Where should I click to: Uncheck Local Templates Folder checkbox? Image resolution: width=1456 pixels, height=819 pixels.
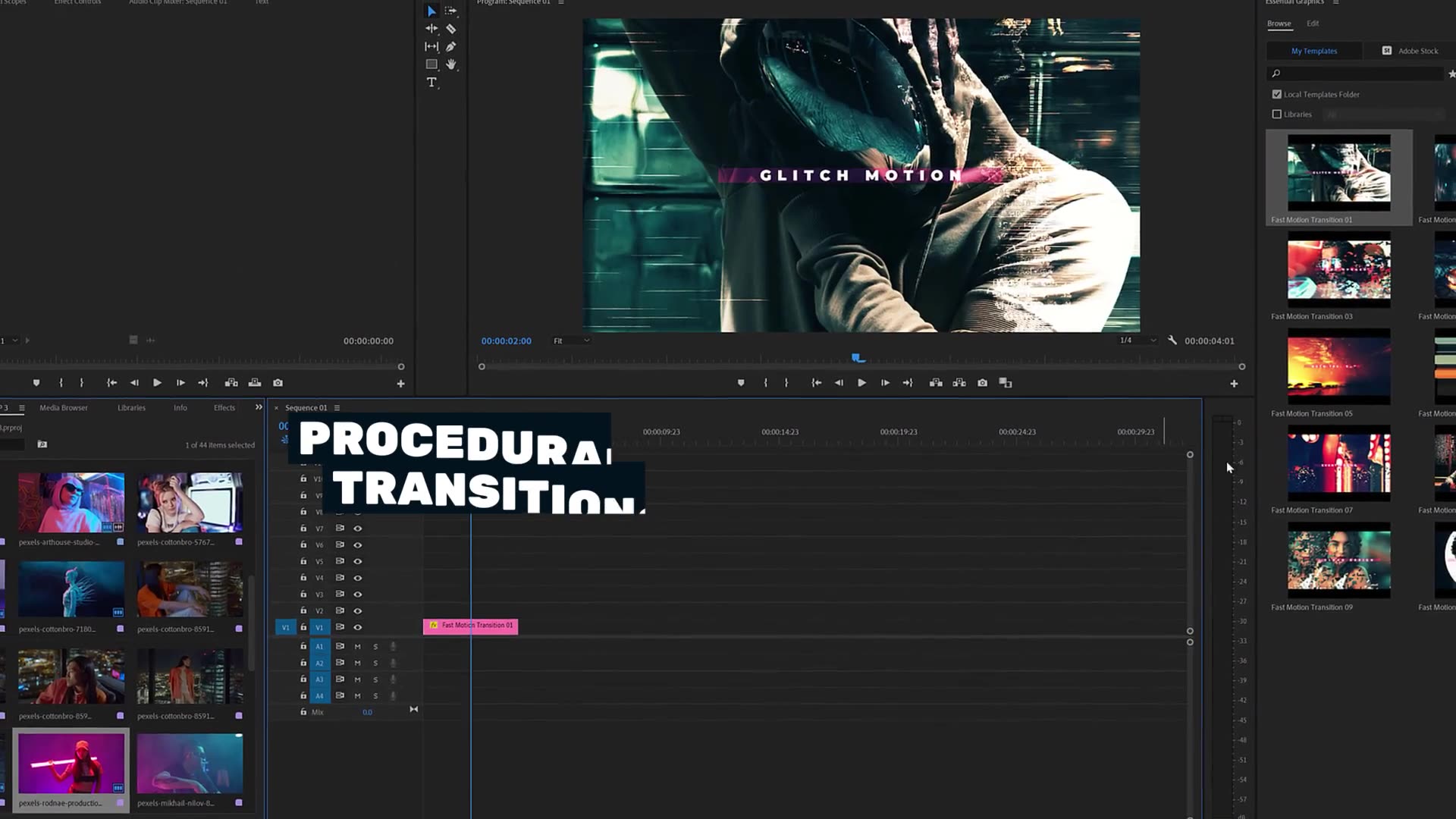point(1277,95)
